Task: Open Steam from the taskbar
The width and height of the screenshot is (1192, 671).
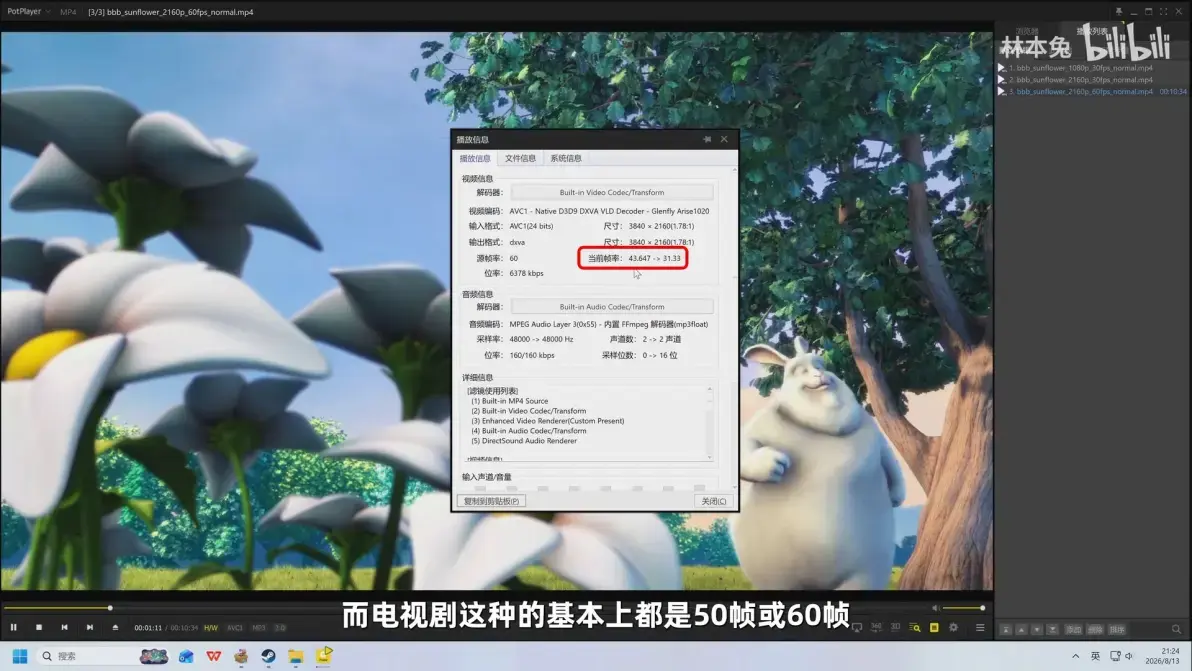Action: pyautogui.click(x=268, y=656)
